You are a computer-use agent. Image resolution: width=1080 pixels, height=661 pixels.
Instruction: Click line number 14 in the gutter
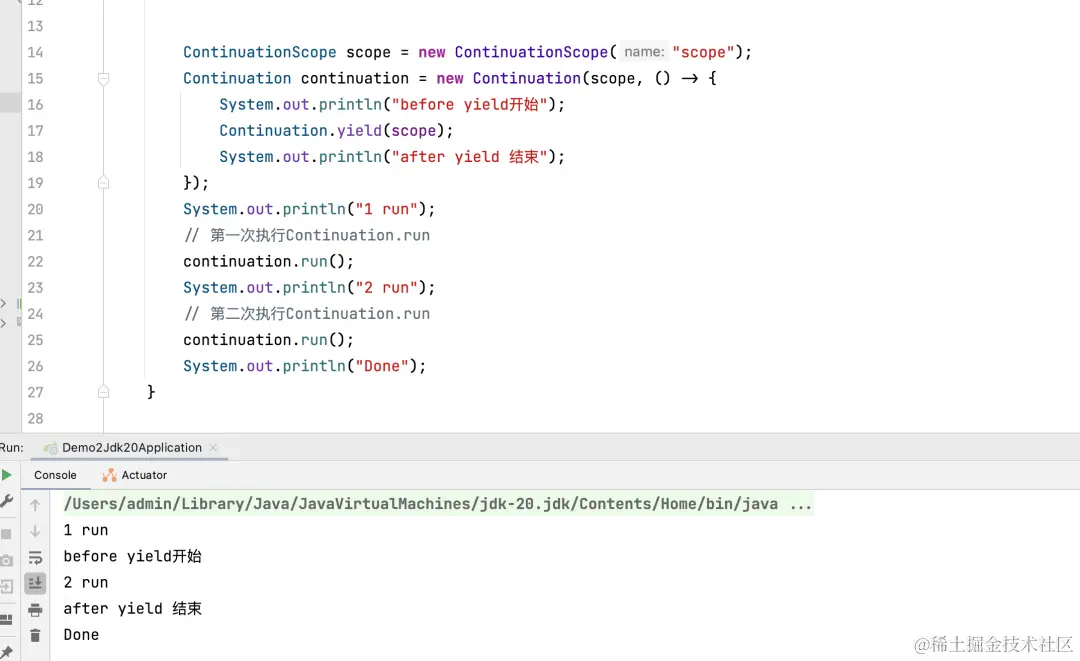click(x=35, y=52)
